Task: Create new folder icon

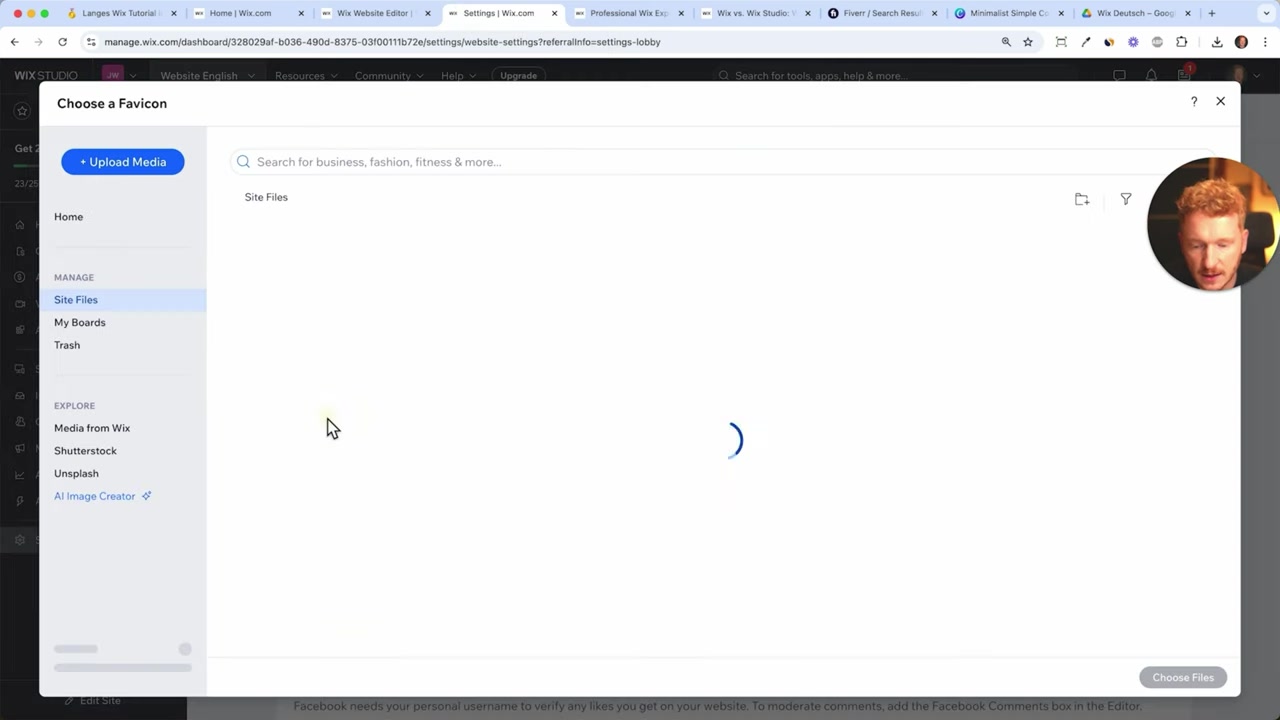Action: (1082, 199)
